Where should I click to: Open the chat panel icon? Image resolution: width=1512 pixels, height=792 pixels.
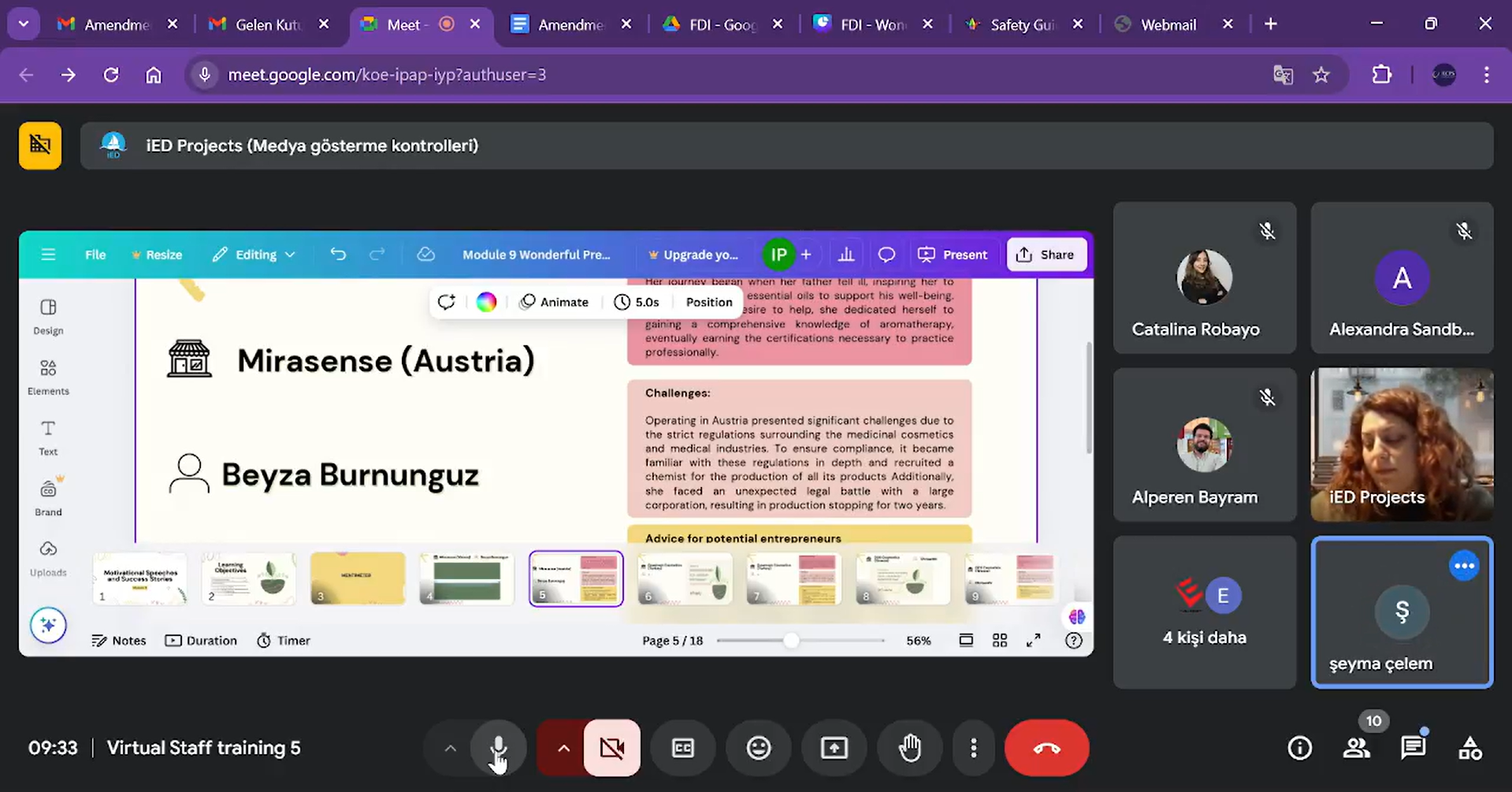1413,748
